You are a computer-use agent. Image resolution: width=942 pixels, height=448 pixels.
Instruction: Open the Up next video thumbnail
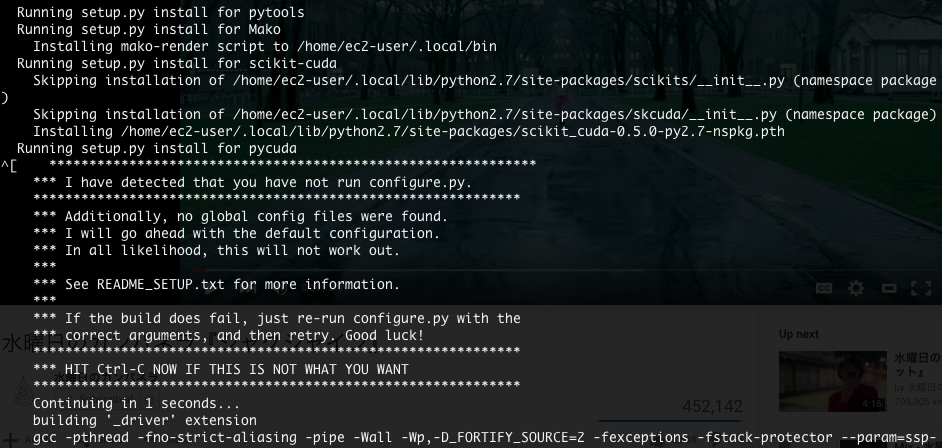click(833, 381)
